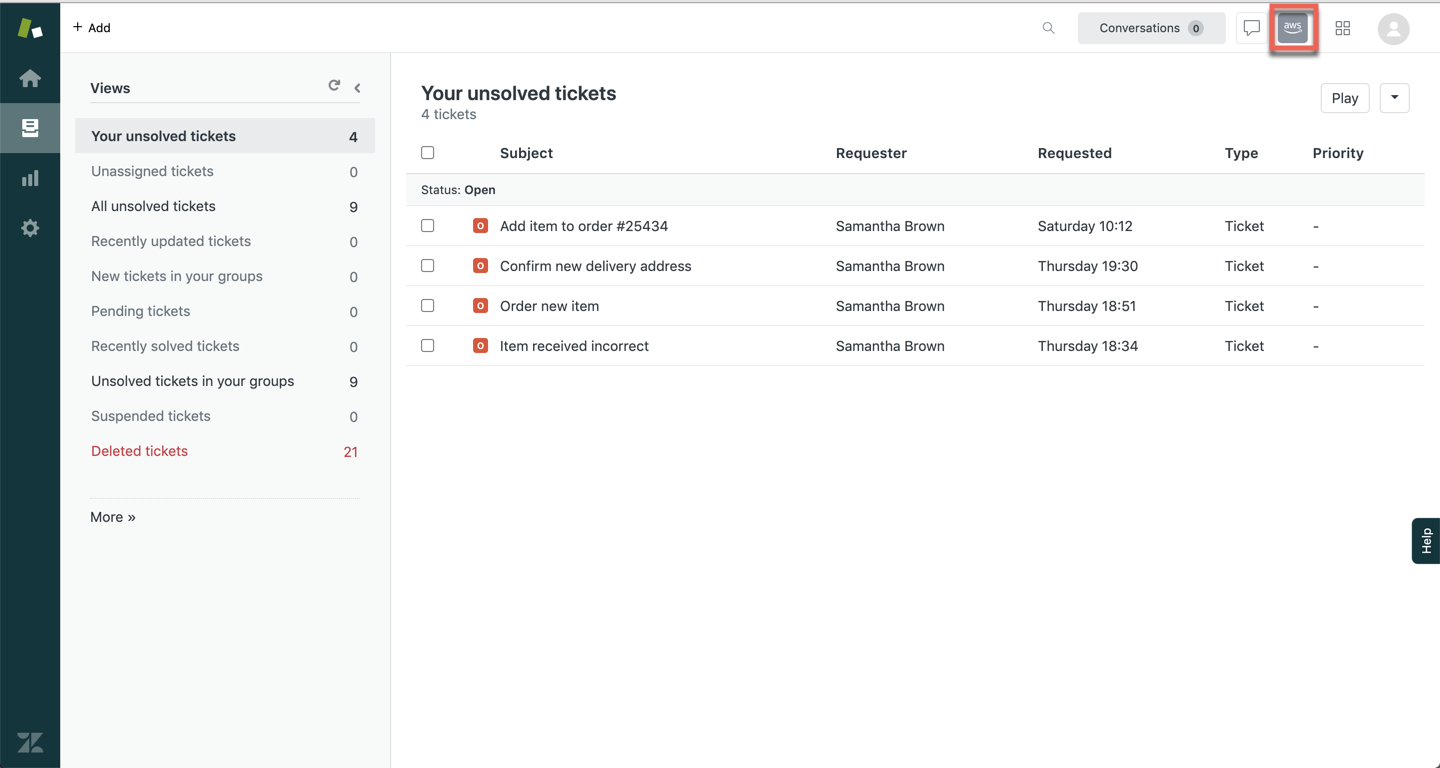The width and height of the screenshot is (1440, 768).
Task: Open the AWS app icon in header
Action: (x=1292, y=28)
